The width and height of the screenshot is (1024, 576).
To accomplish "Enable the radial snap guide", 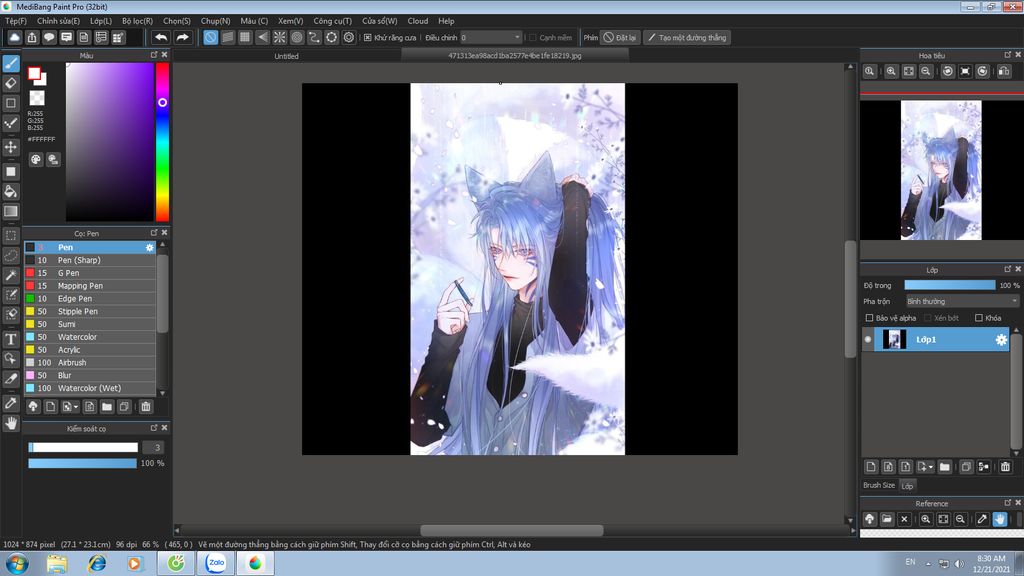I will [280, 37].
